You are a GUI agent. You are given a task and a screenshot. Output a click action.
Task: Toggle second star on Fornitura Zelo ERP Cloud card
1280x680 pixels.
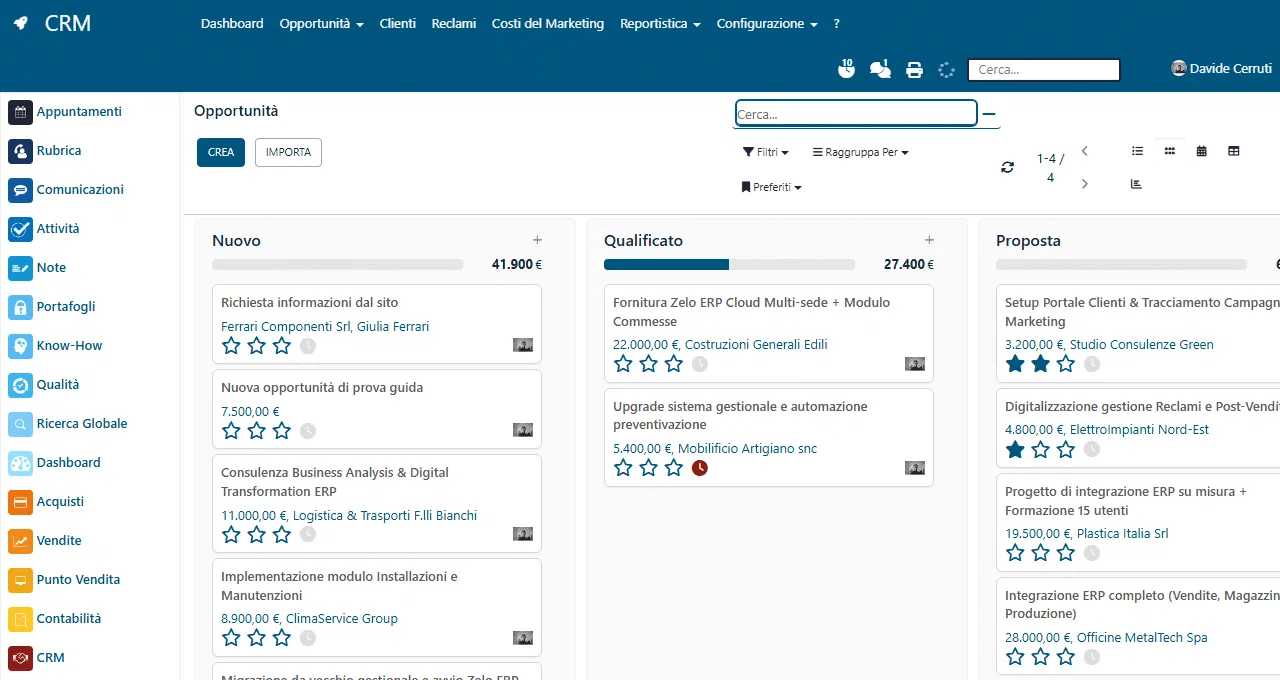(649, 363)
